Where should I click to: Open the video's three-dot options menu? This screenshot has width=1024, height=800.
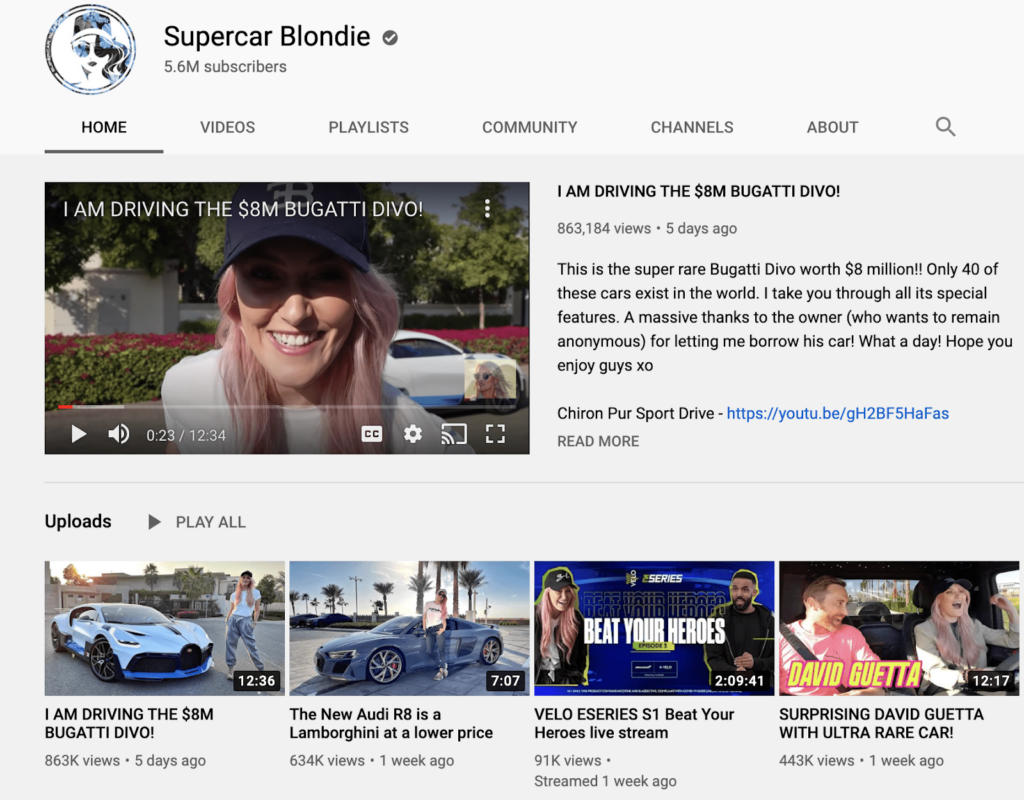point(487,208)
